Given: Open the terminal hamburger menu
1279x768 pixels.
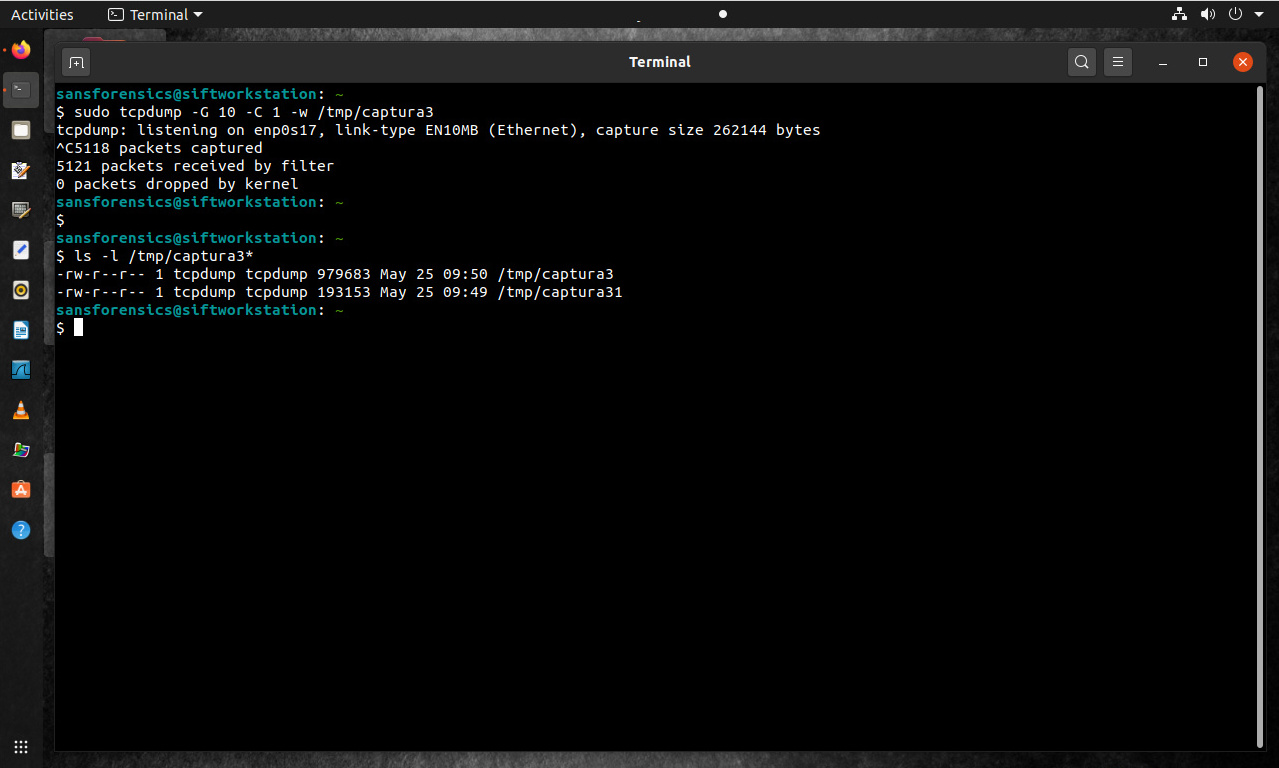Looking at the screenshot, I should tap(1118, 62).
